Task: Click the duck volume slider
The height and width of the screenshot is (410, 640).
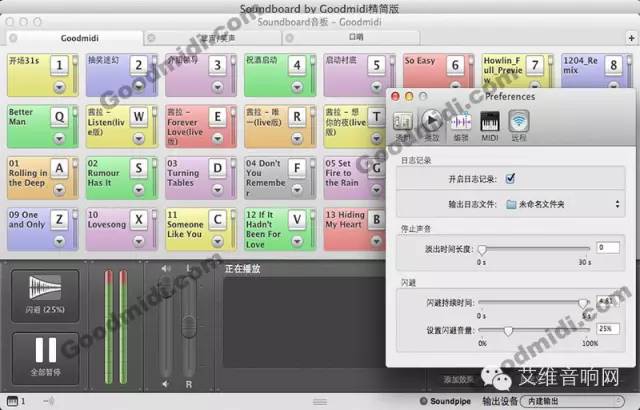Action: (x=534, y=330)
